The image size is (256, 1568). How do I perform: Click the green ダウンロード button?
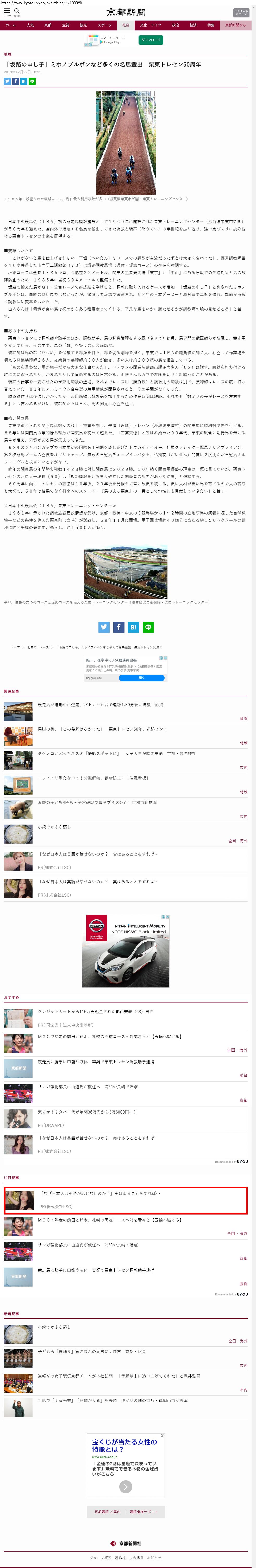[x=151, y=40]
